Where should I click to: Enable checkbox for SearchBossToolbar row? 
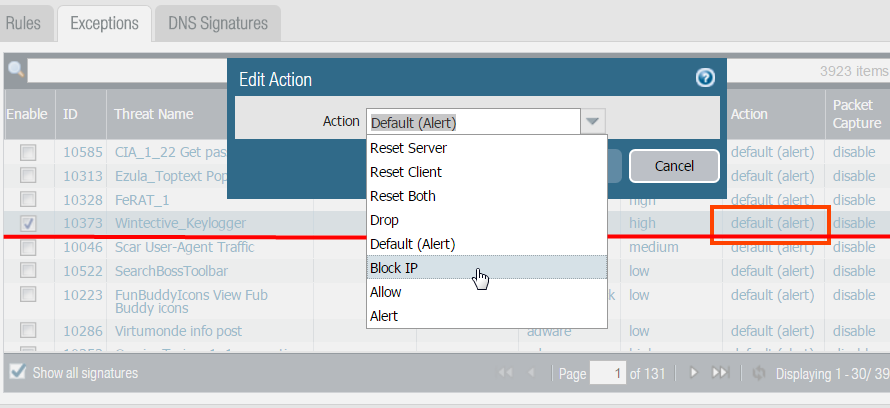[x=29, y=271]
